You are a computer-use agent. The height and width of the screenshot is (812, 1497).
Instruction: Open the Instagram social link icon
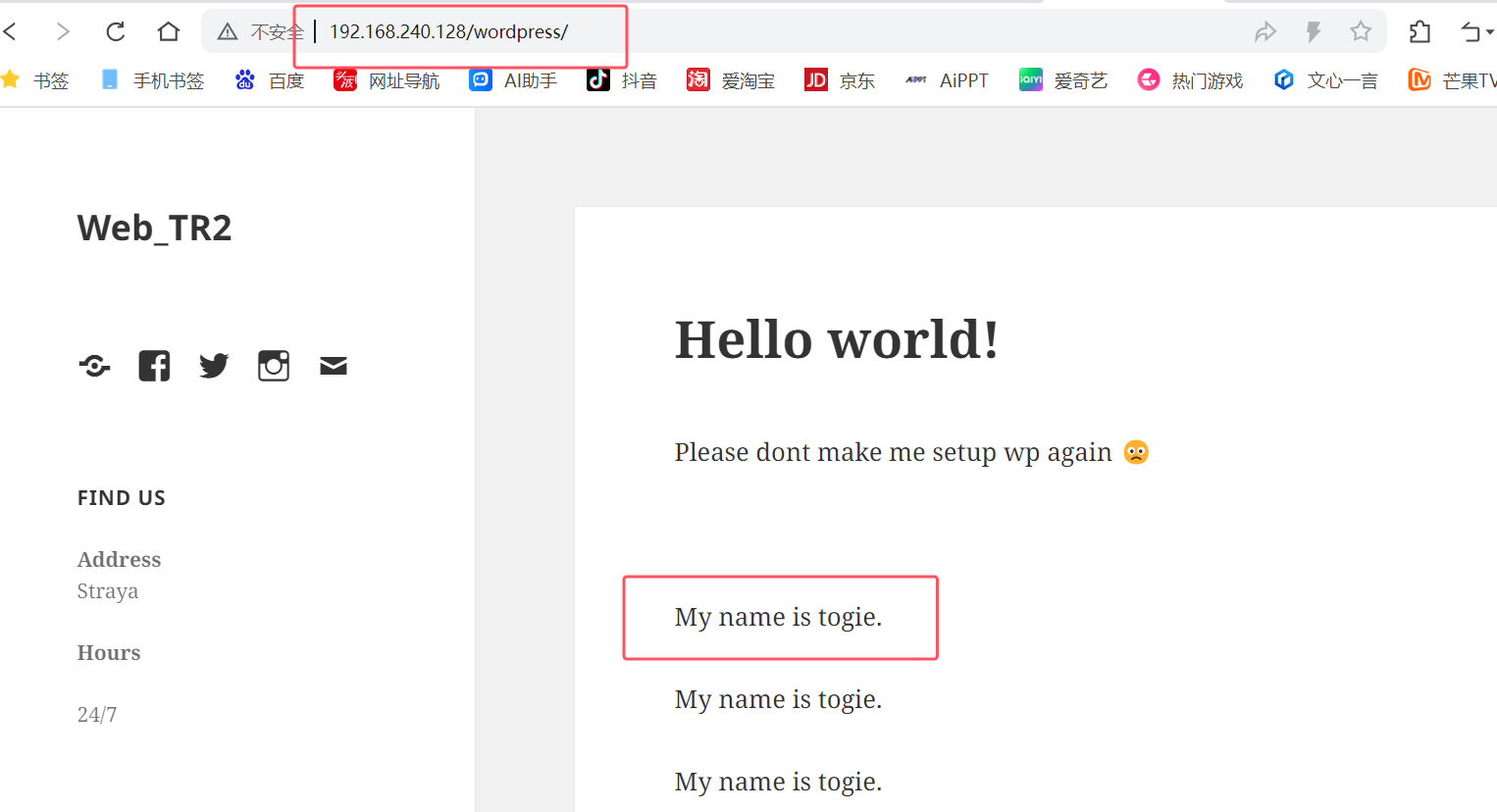(x=274, y=366)
